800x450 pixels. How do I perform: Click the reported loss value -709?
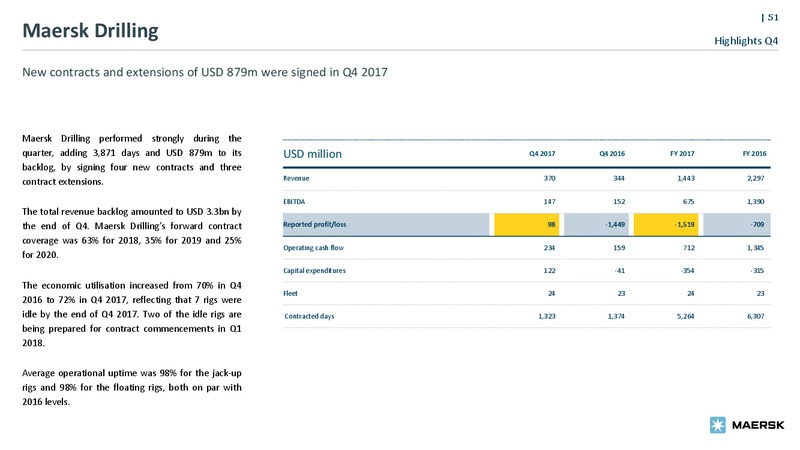[x=757, y=224]
